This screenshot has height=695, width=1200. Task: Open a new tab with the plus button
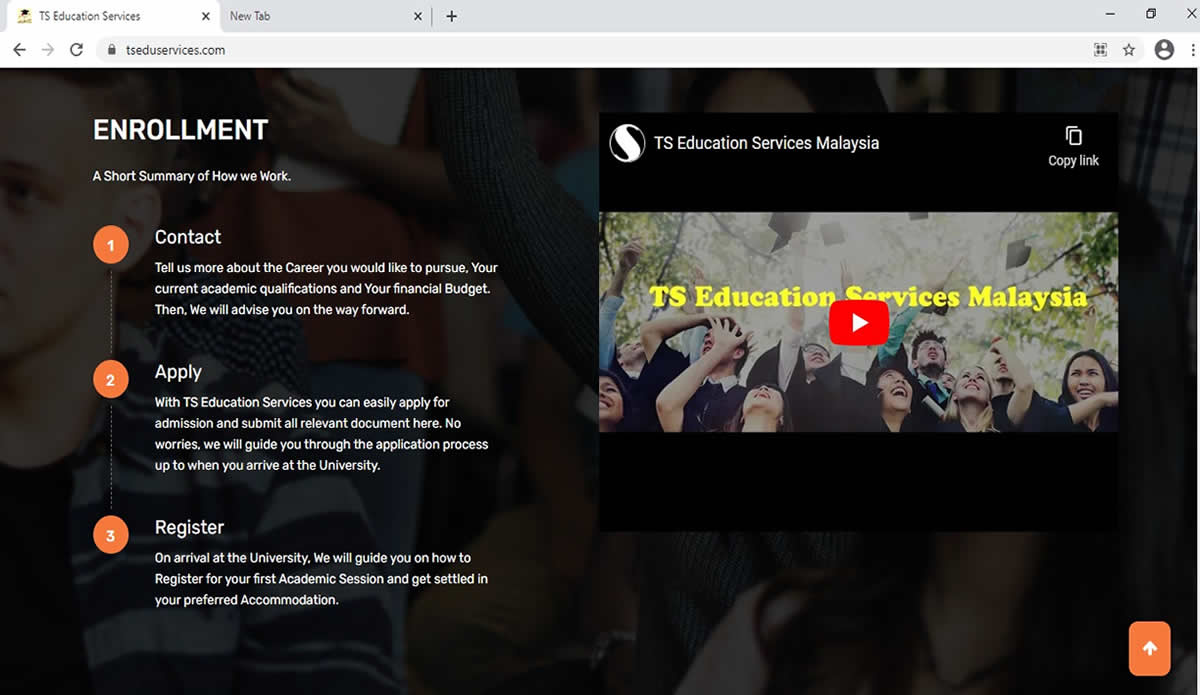pos(451,16)
